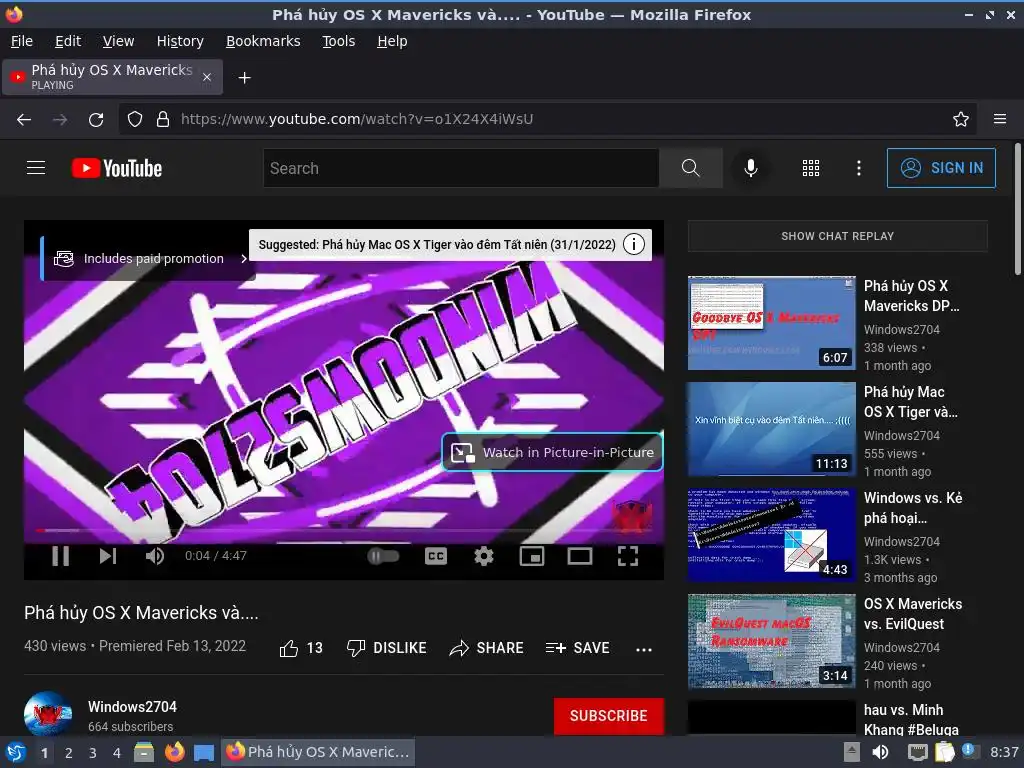Image resolution: width=1024 pixels, height=768 pixels.
Task: Mute the video volume
Action: 155,556
